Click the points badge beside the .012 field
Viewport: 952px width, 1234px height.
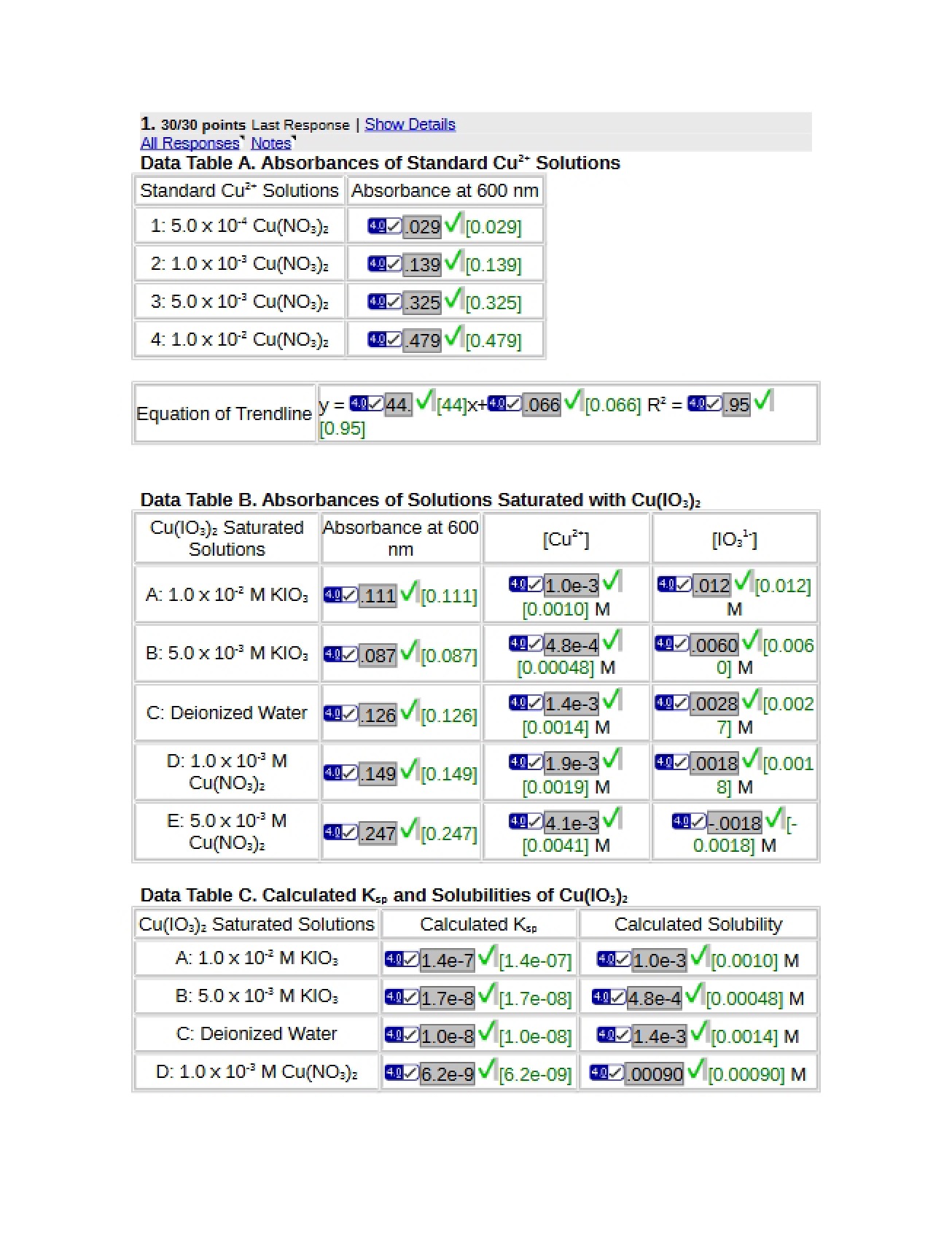click(x=674, y=584)
